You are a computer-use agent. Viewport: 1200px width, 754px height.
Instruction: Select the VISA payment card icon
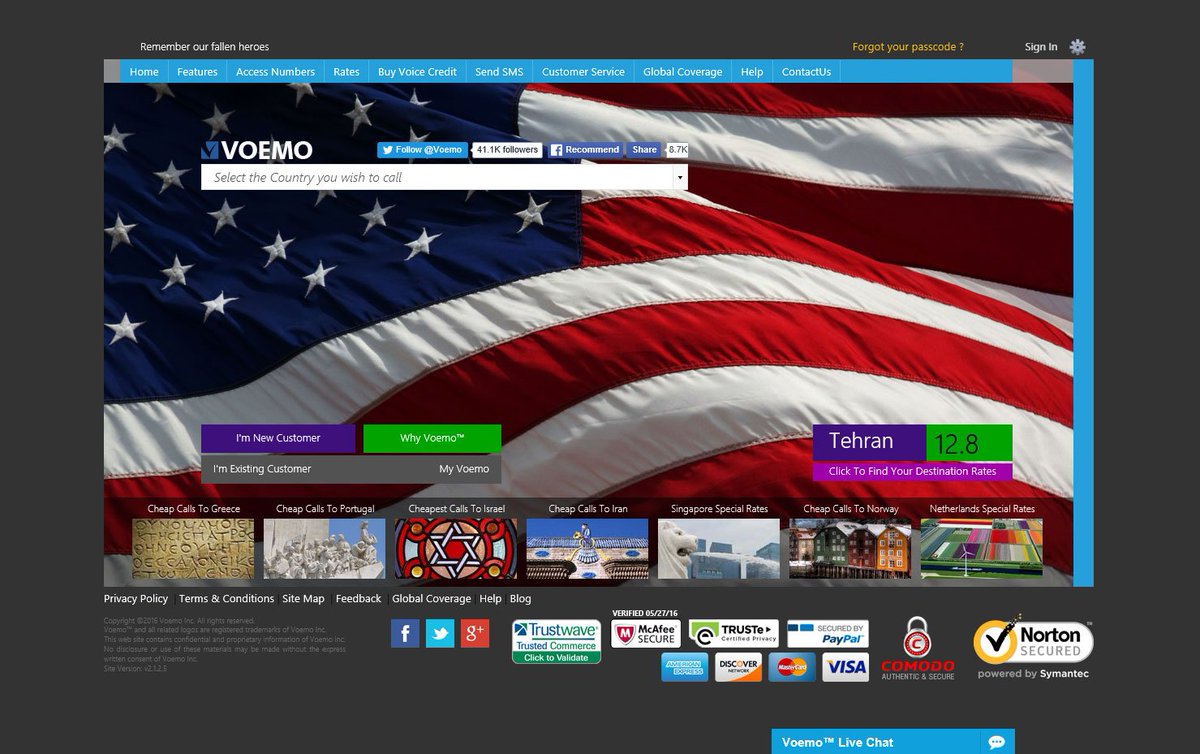click(845, 667)
